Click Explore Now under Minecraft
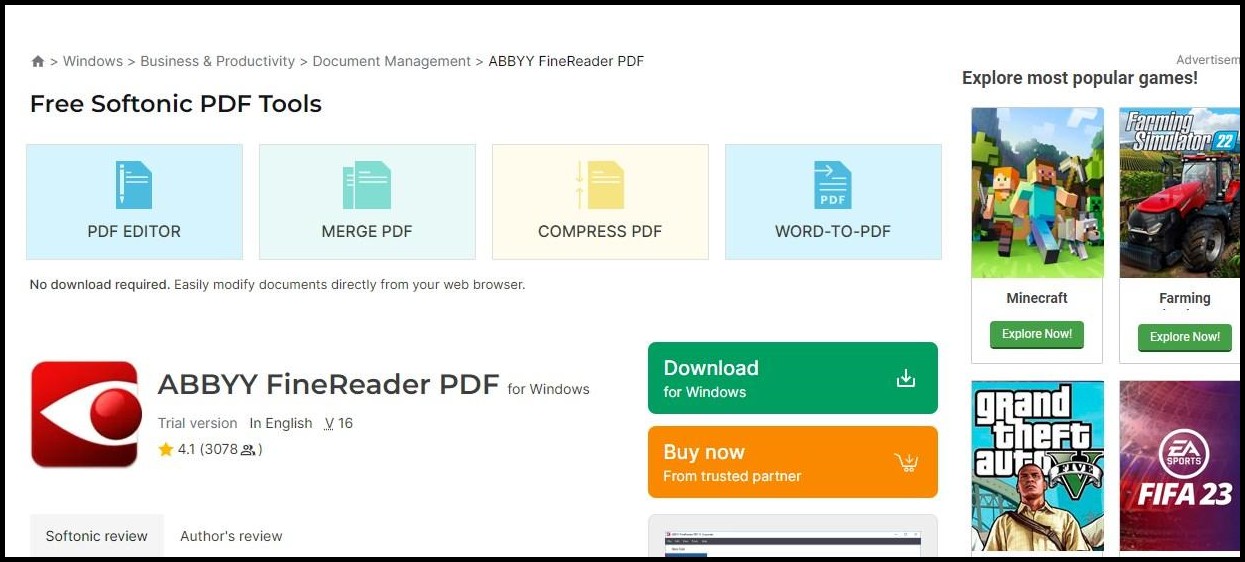1245x562 pixels. (x=1037, y=334)
